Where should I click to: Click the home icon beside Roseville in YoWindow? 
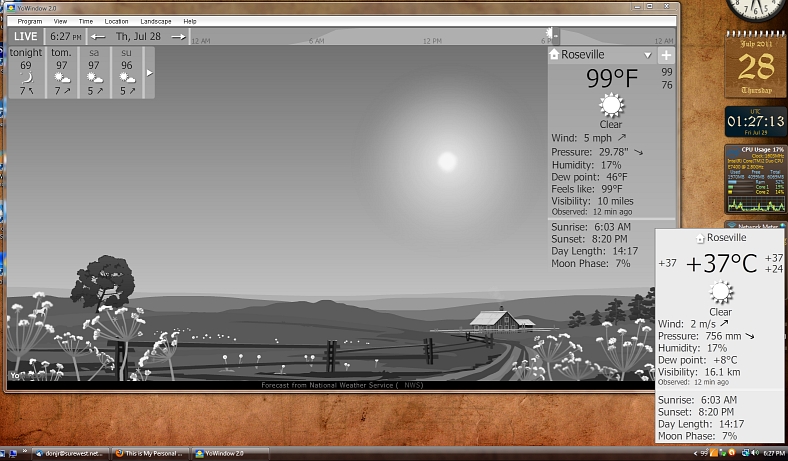point(554,54)
